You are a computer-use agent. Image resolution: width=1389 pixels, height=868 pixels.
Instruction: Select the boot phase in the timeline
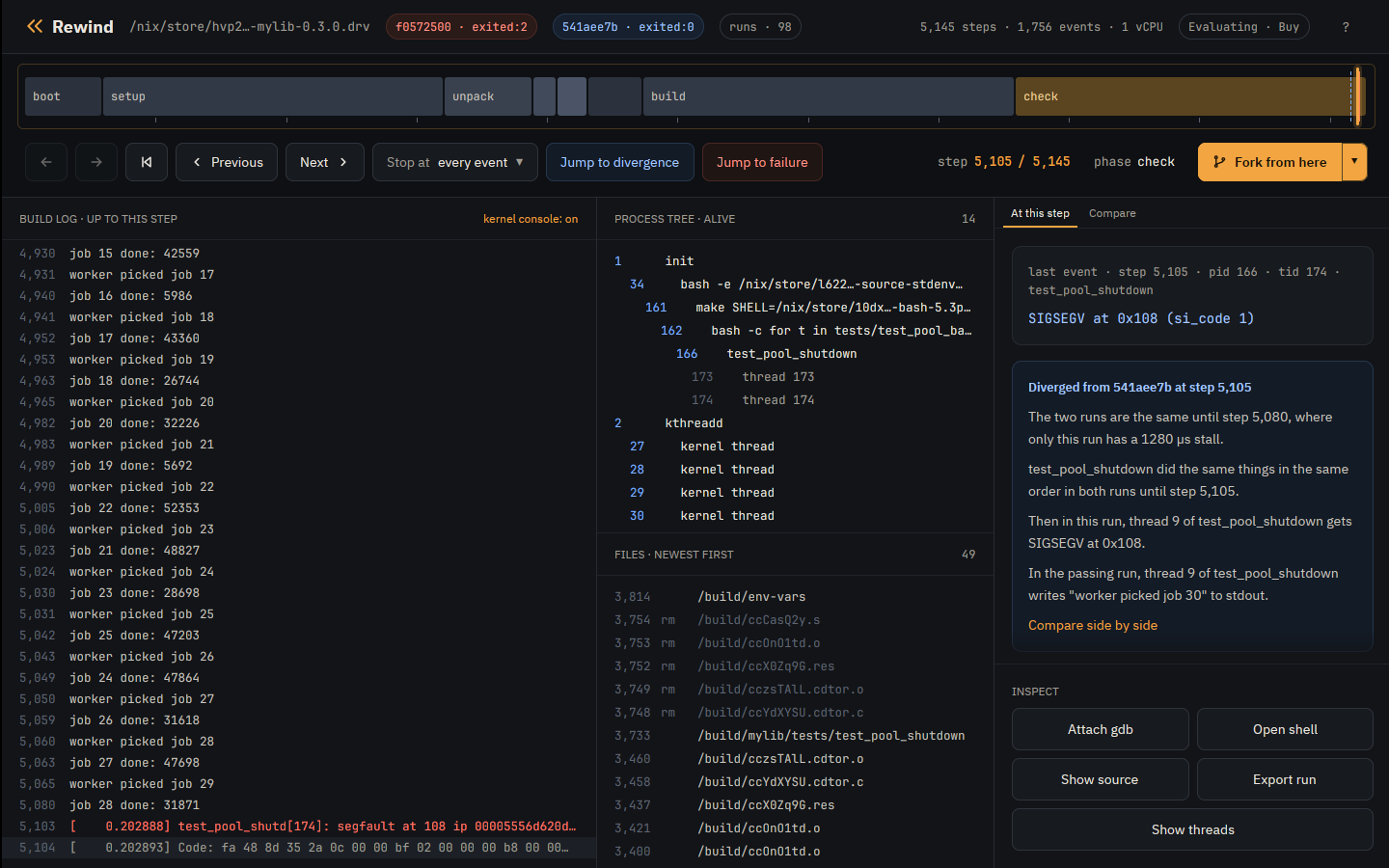pyautogui.click(x=63, y=96)
